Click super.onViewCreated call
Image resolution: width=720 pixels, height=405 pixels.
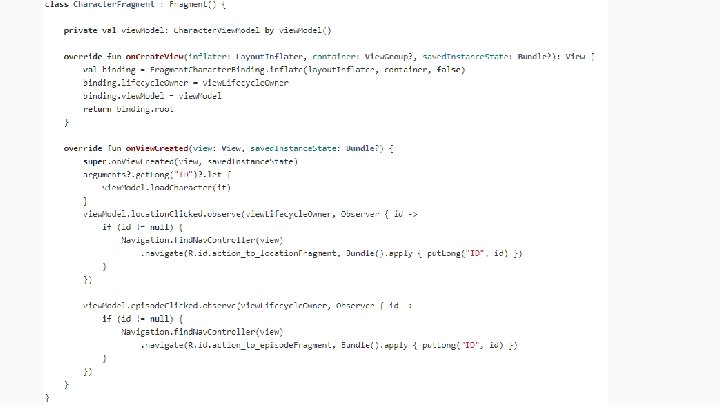coord(190,162)
